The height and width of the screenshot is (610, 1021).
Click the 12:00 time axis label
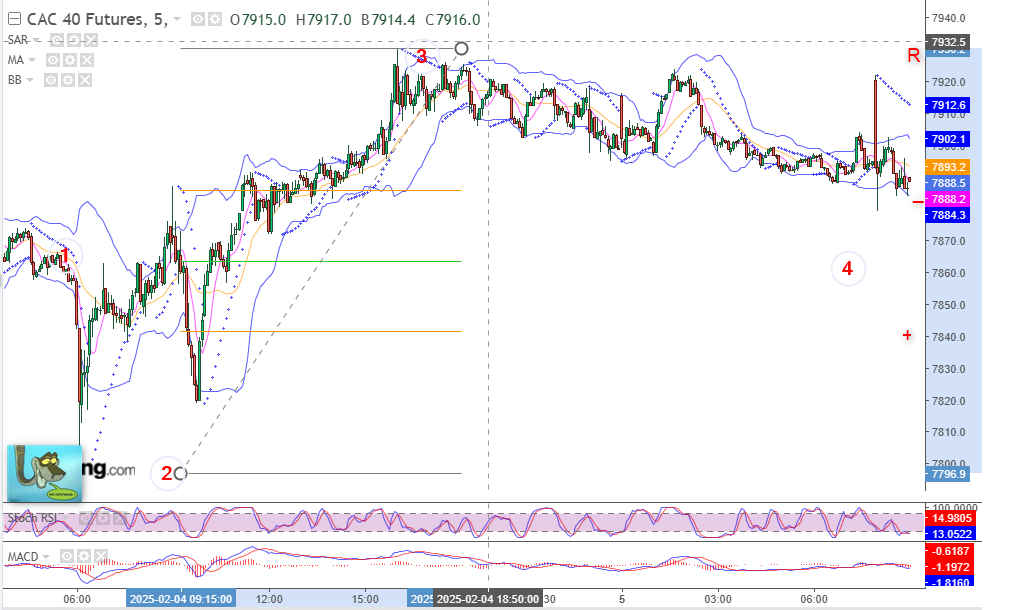(269, 599)
